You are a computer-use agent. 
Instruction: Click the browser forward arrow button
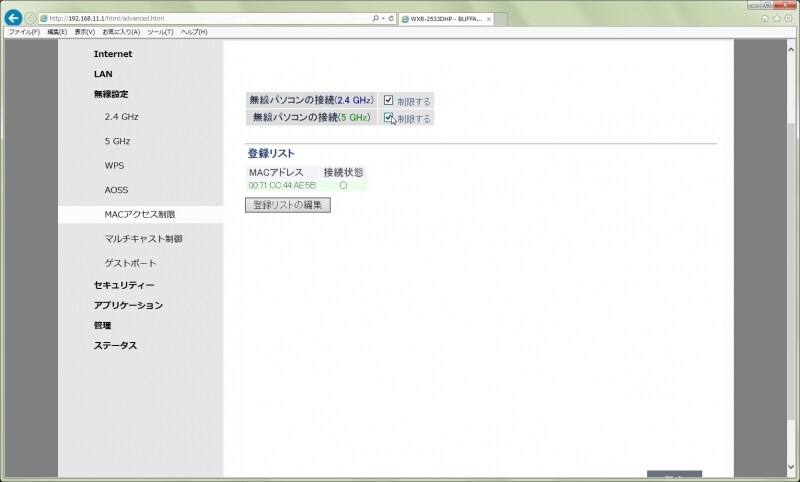31,18
